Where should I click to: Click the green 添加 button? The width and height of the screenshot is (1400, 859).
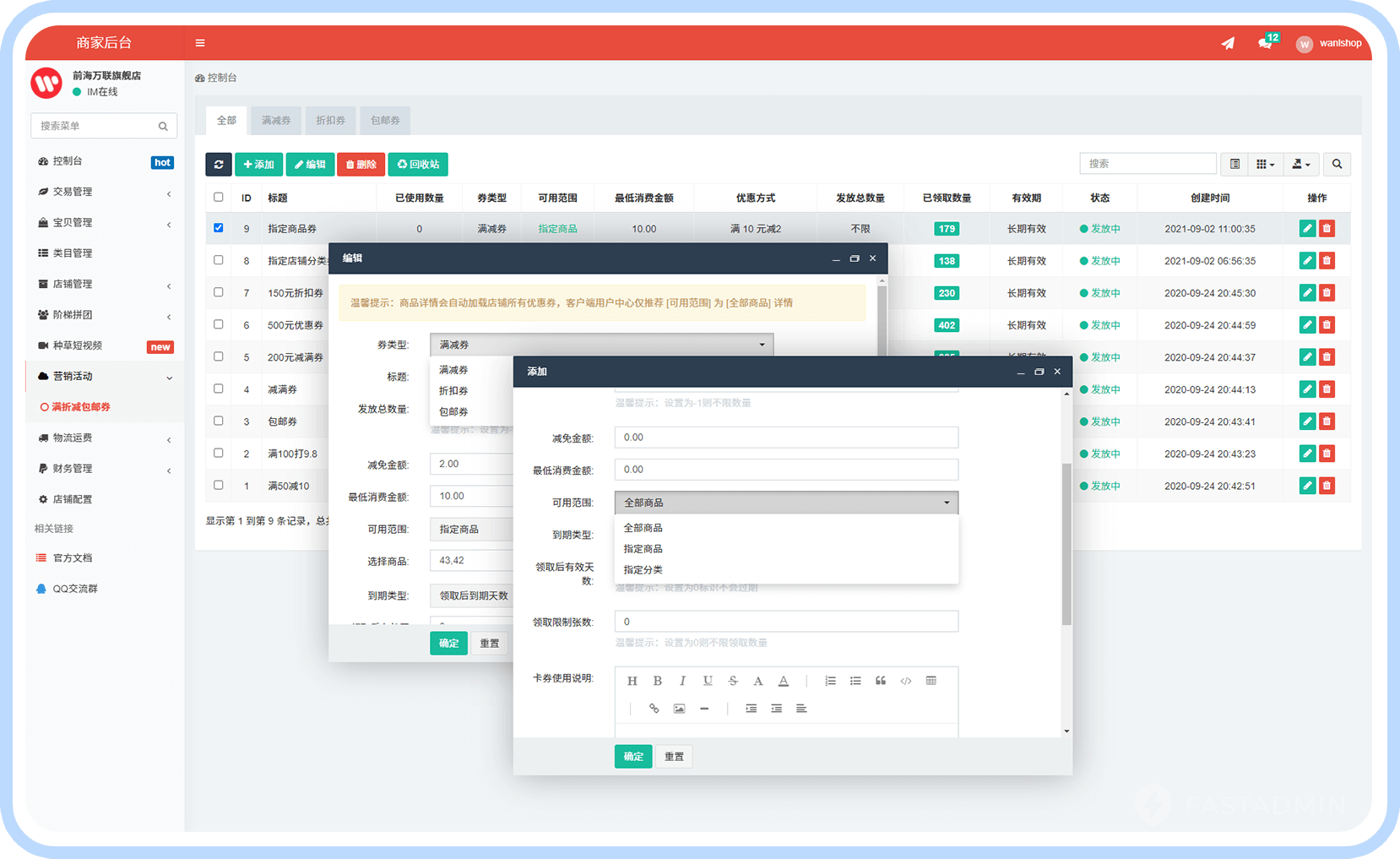[x=259, y=165]
